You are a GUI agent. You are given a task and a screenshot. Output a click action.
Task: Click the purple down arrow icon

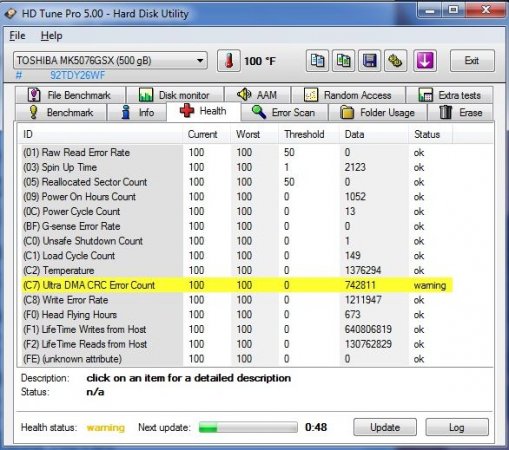[x=425, y=61]
